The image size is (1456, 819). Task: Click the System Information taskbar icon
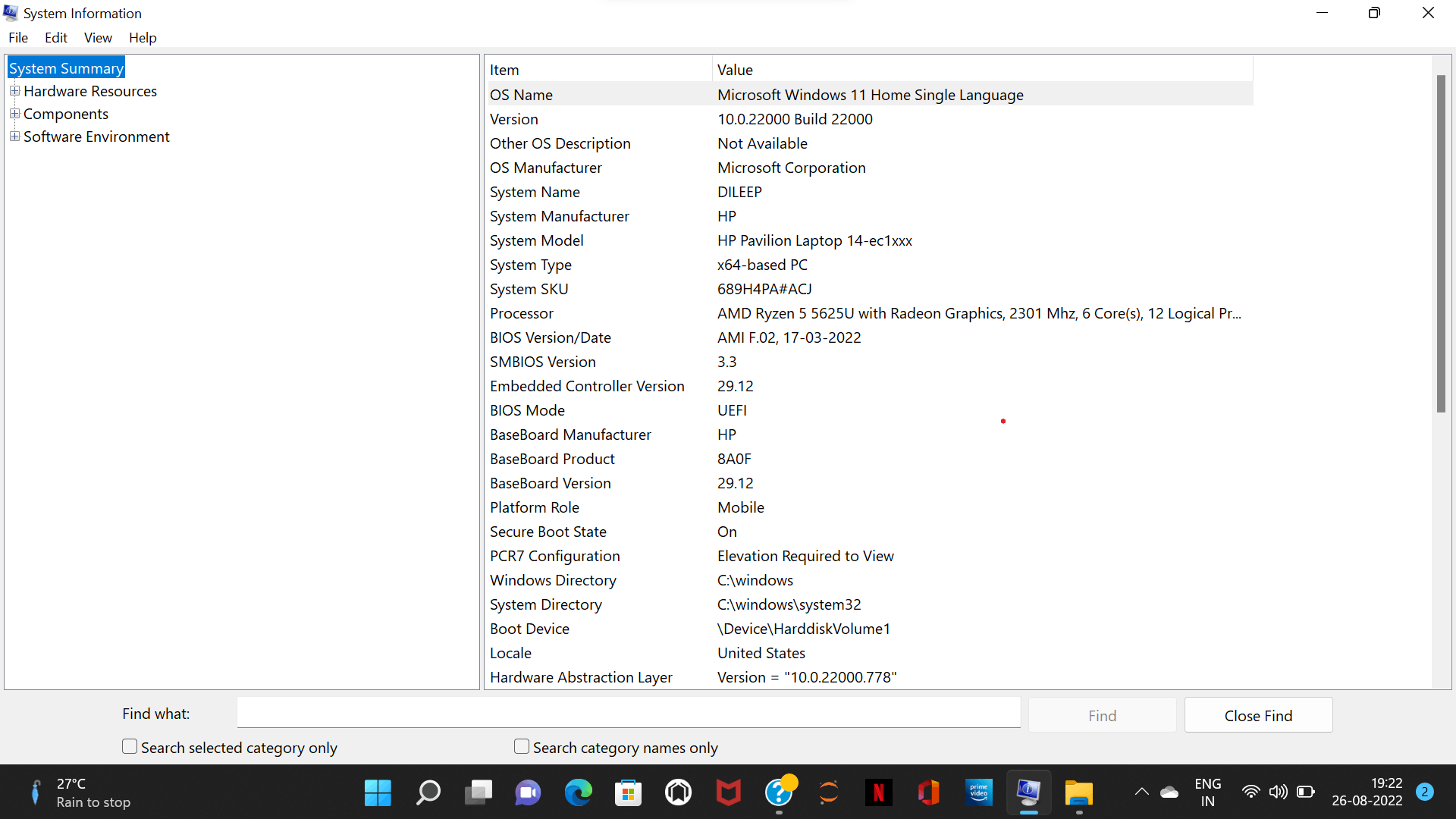pyautogui.click(x=1029, y=792)
